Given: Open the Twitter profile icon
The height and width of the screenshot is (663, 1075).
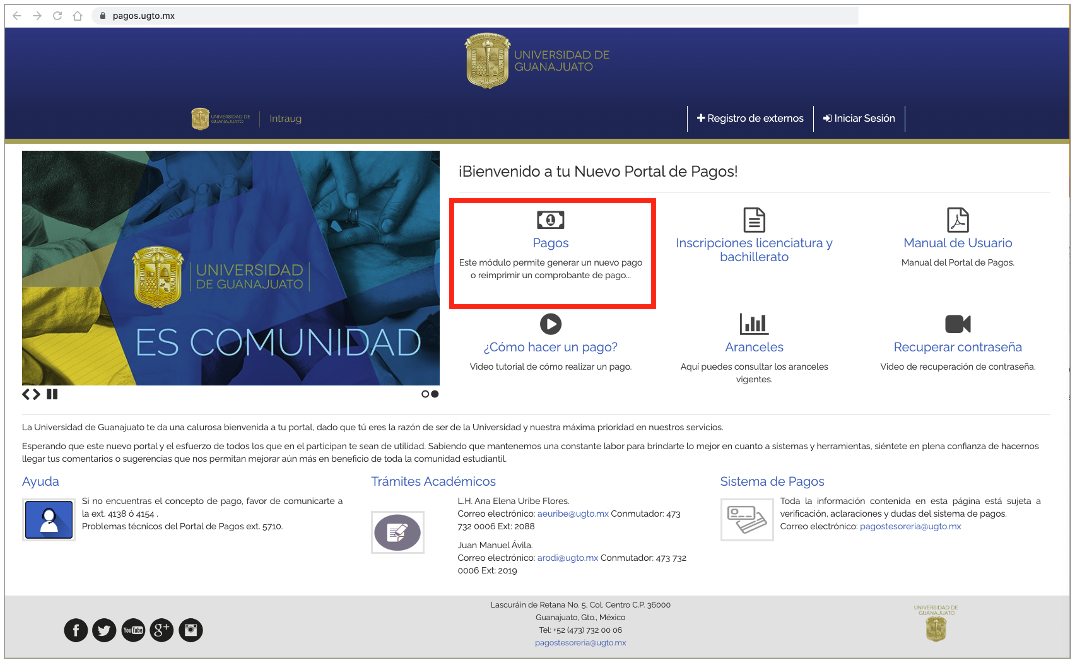Looking at the screenshot, I should 104,630.
